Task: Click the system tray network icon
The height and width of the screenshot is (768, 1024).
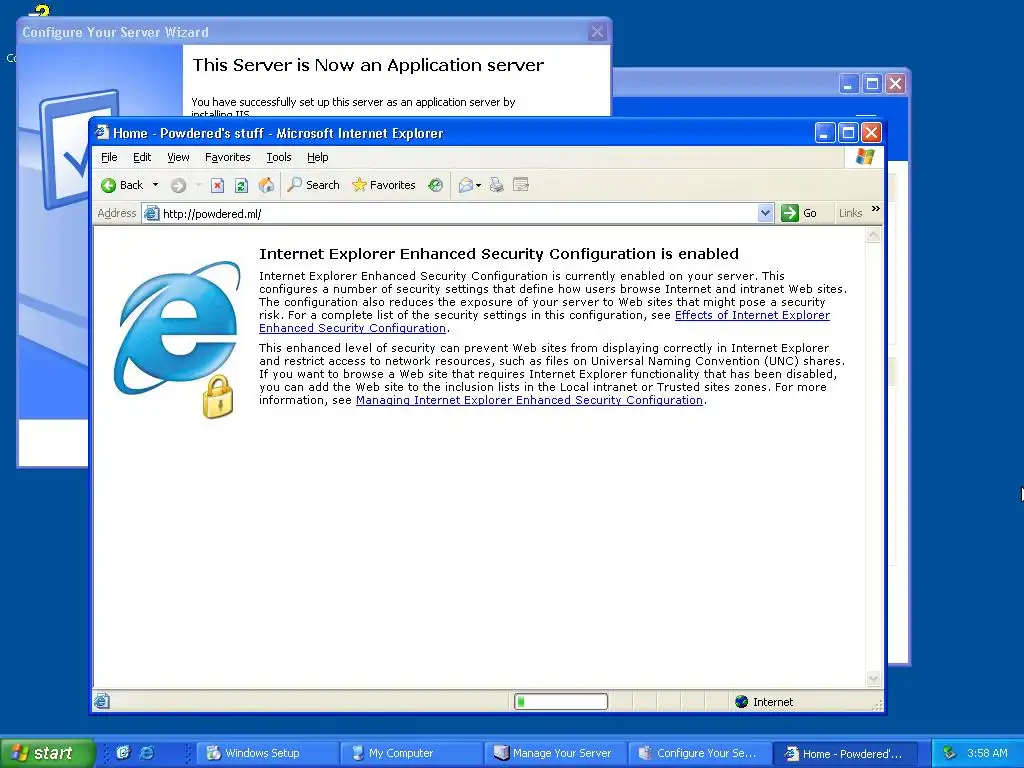Action: pos(949,753)
